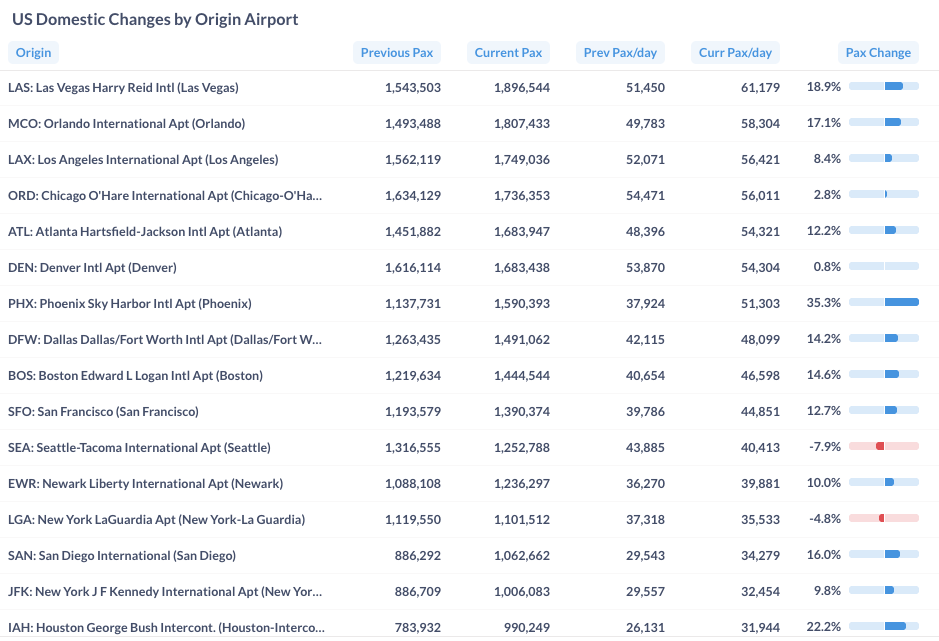This screenshot has width=939, height=641.
Task: Sort table by Origin column header
Action: point(33,53)
